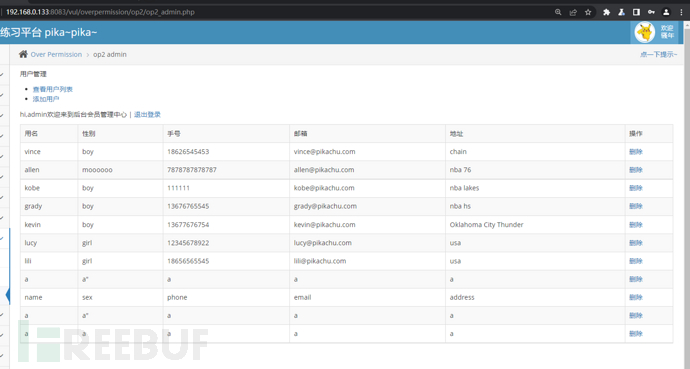Screen dimensions: 690x369
Task: Click phone number 111111
Action: [178, 188]
